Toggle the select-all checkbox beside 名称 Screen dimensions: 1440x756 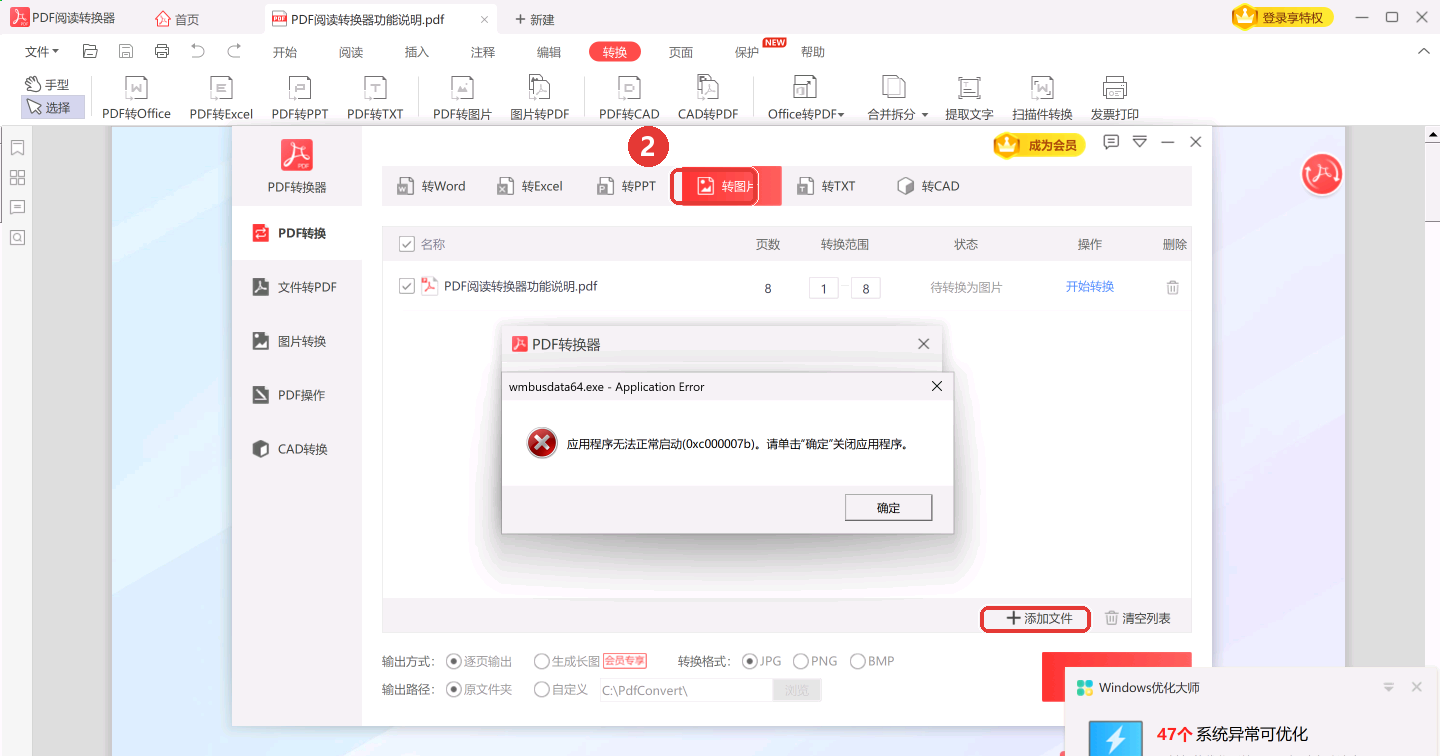[407, 244]
